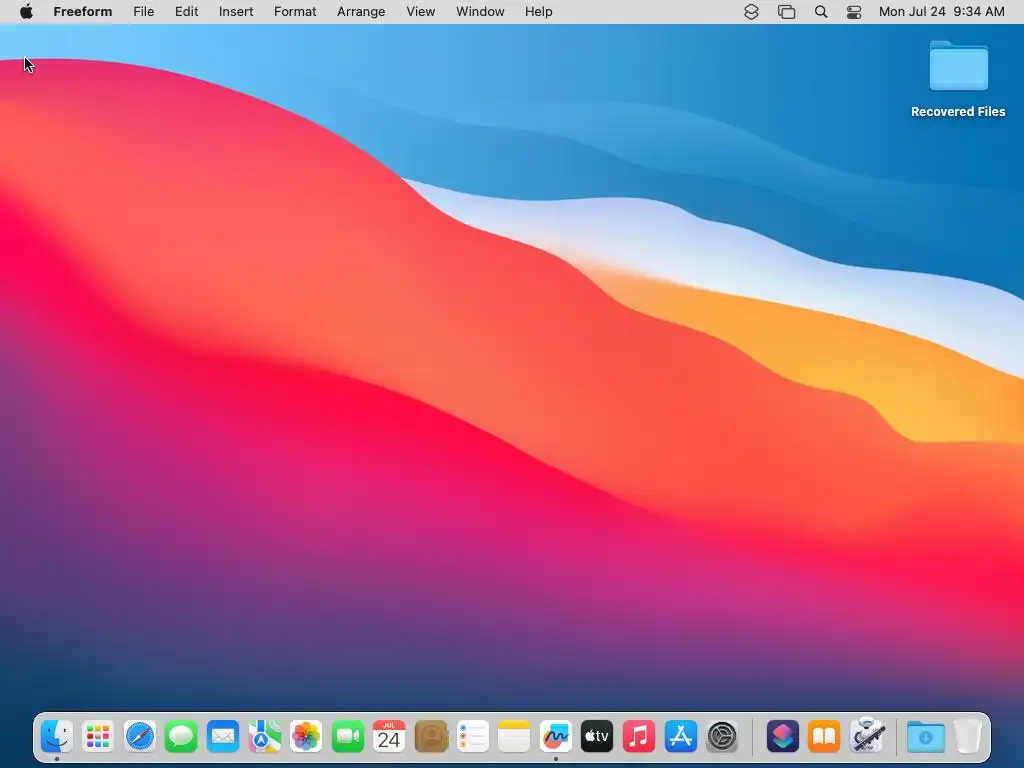Open the Downloads folder in the Dock
Image resolution: width=1024 pixels, height=768 pixels.
click(x=925, y=737)
